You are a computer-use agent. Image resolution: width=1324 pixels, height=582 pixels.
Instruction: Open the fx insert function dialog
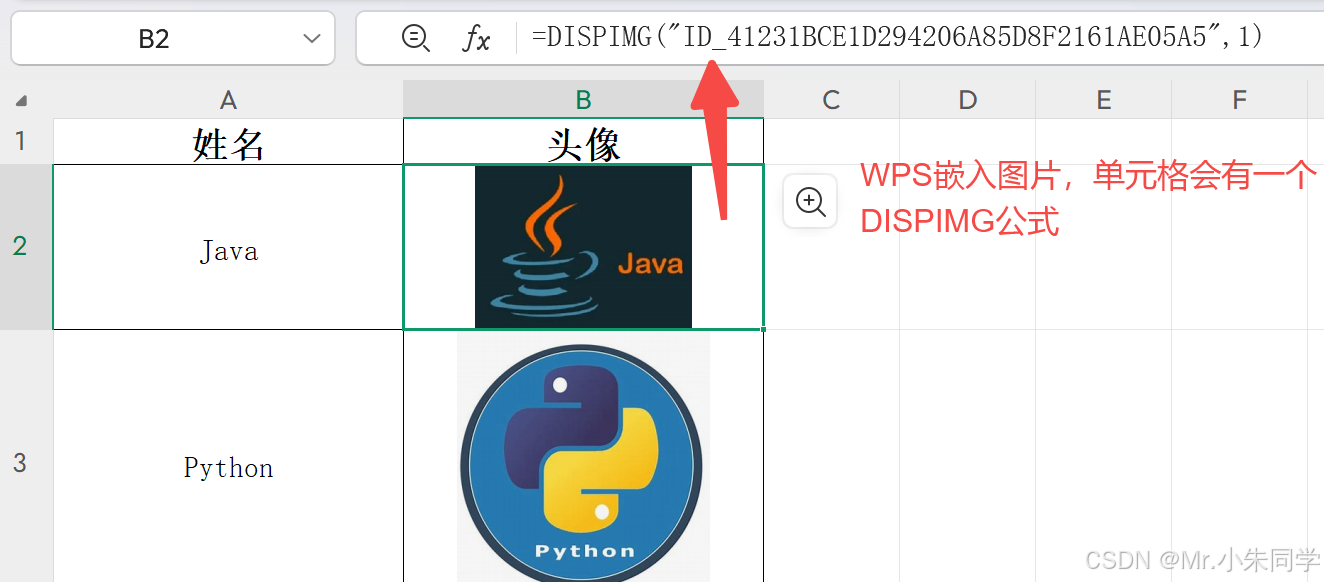tap(476, 39)
